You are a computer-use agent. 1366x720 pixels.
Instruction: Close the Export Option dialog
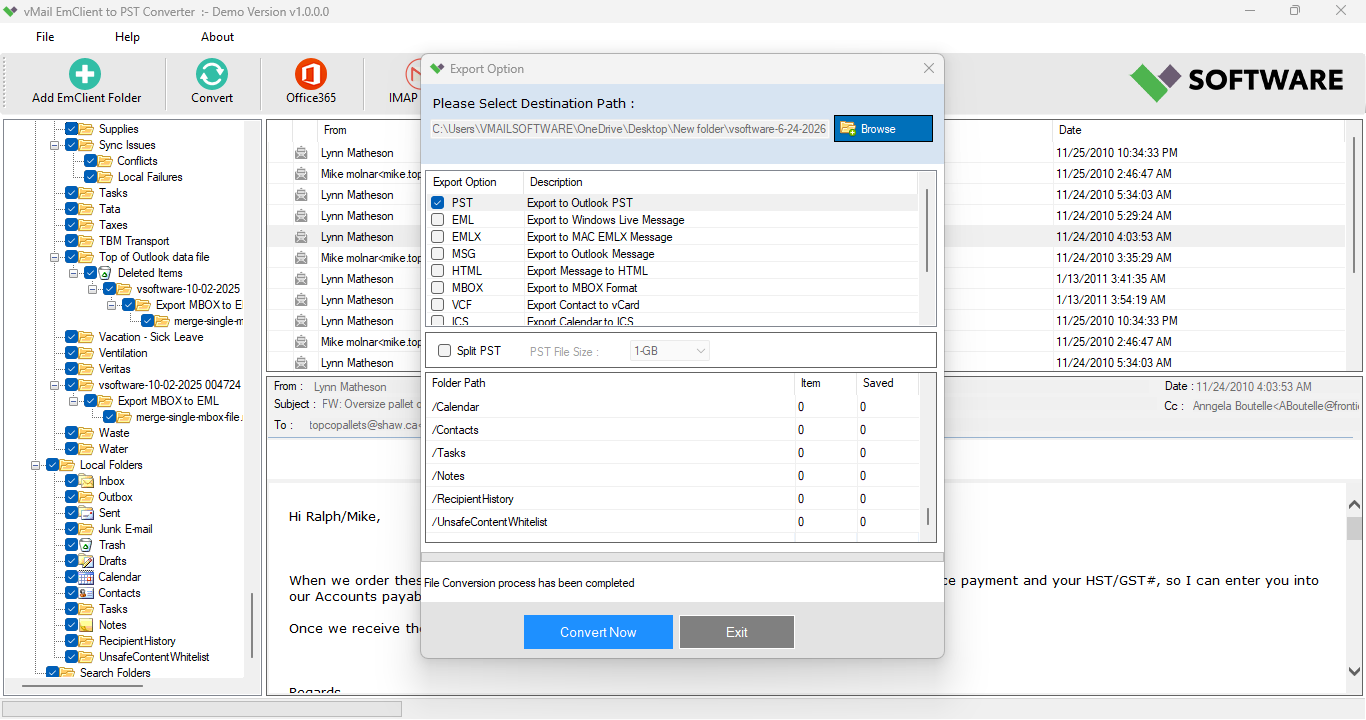point(929,69)
